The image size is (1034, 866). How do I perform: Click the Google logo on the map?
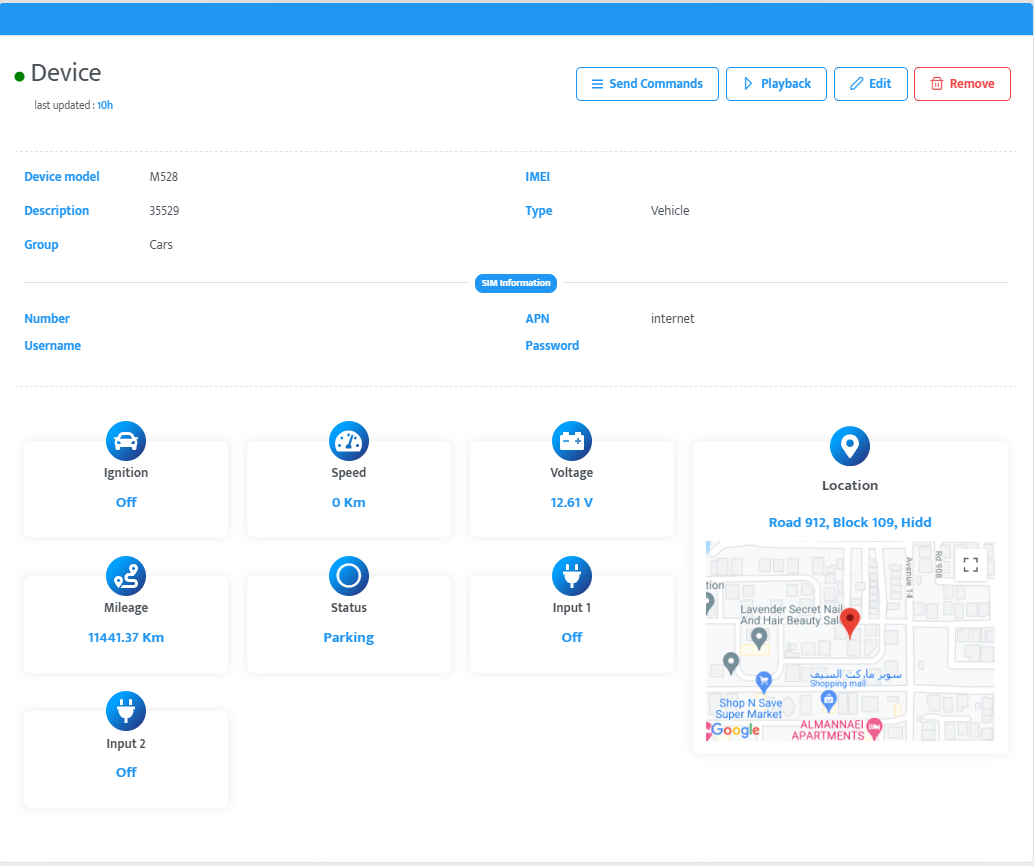coord(736,730)
